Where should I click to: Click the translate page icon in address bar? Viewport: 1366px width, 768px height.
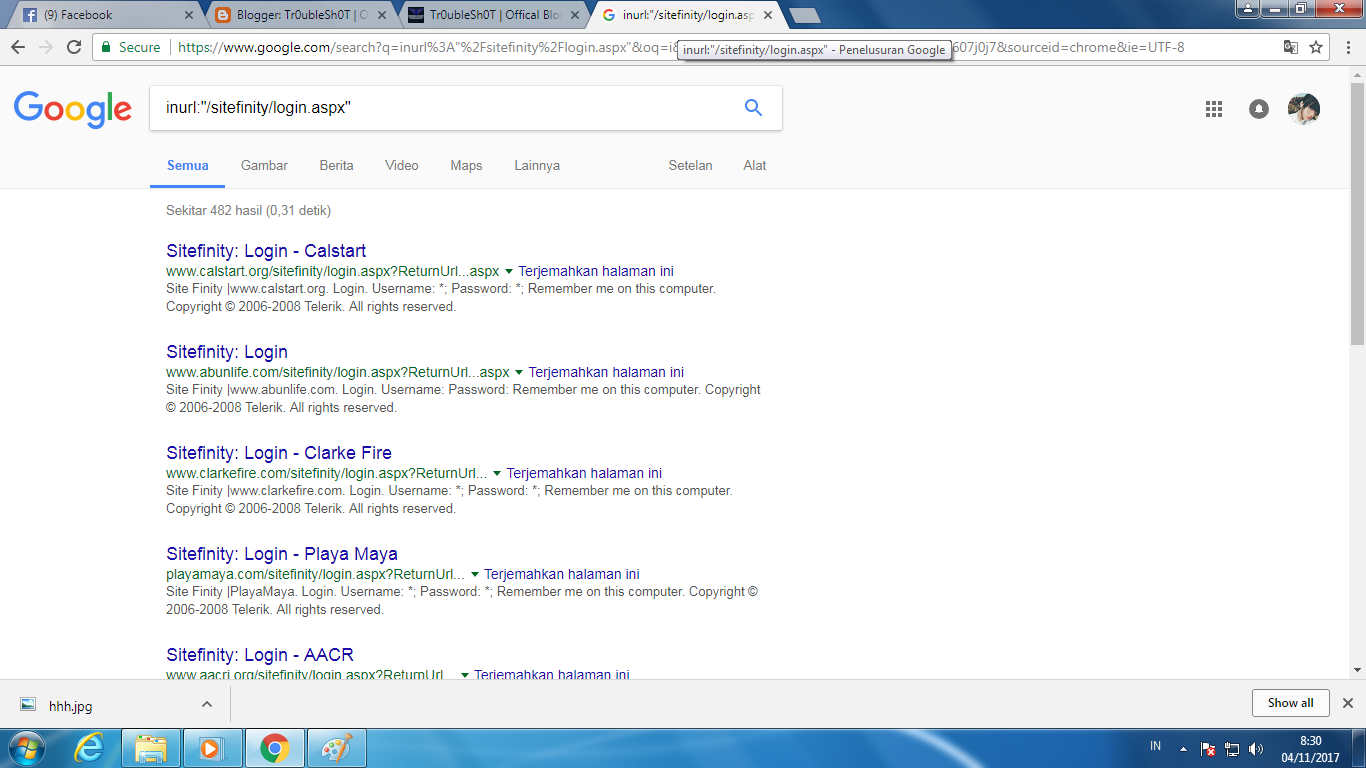1291,47
